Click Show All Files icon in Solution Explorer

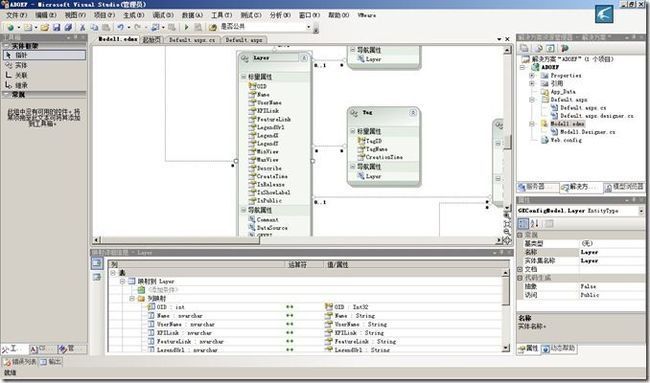538,48
